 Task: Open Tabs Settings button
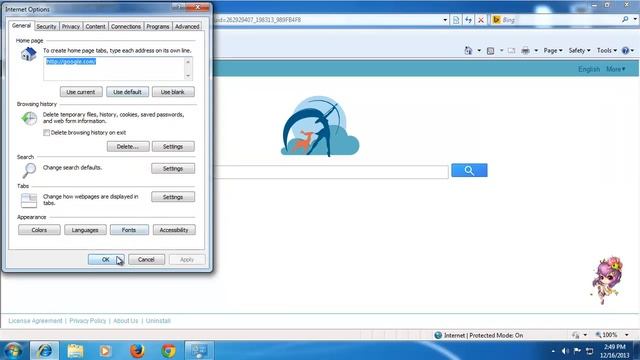coord(173,197)
